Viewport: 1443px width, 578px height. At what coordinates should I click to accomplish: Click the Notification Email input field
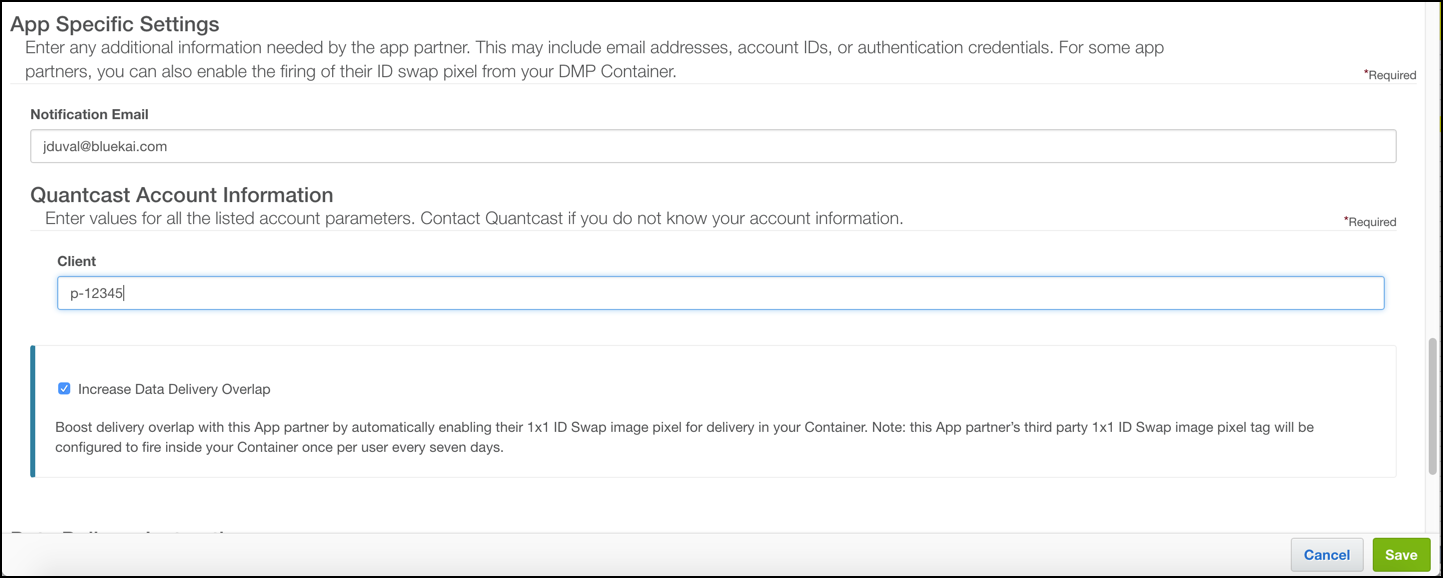pyautogui.click(x=713, y=146)
